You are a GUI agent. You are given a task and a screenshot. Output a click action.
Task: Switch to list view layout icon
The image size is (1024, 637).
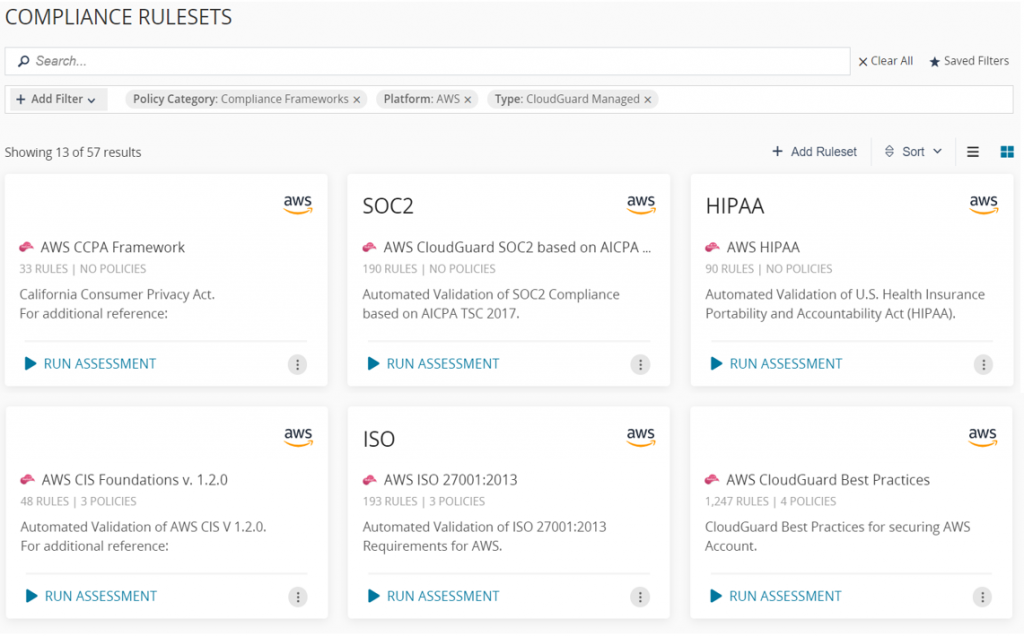pyautogui.click(x=972, y=152)
